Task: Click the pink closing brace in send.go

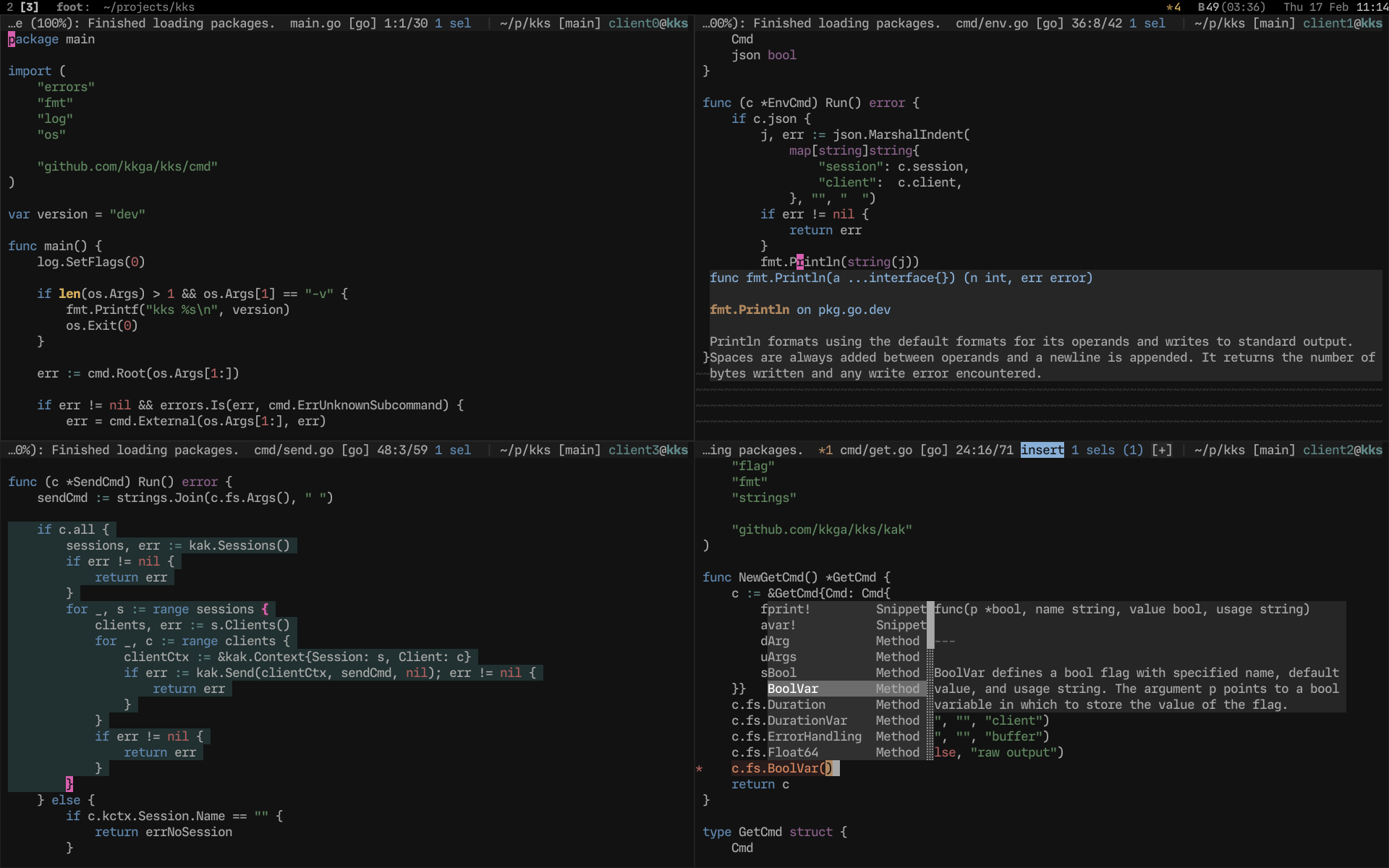Action: pos(69,784)
